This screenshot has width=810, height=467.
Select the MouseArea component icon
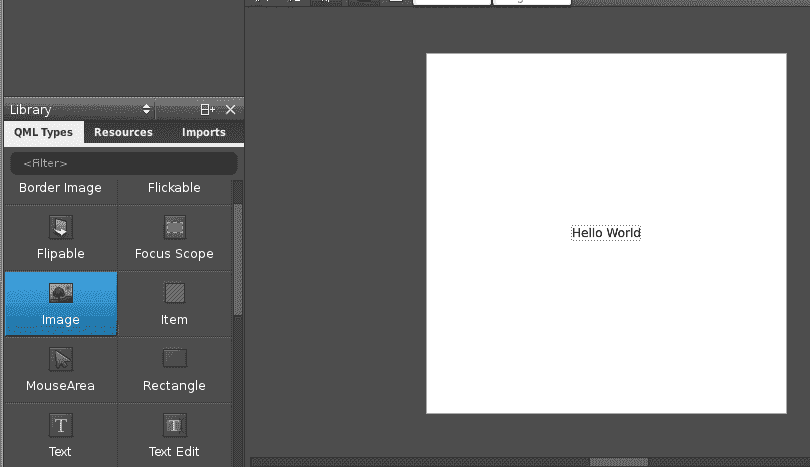61,359
